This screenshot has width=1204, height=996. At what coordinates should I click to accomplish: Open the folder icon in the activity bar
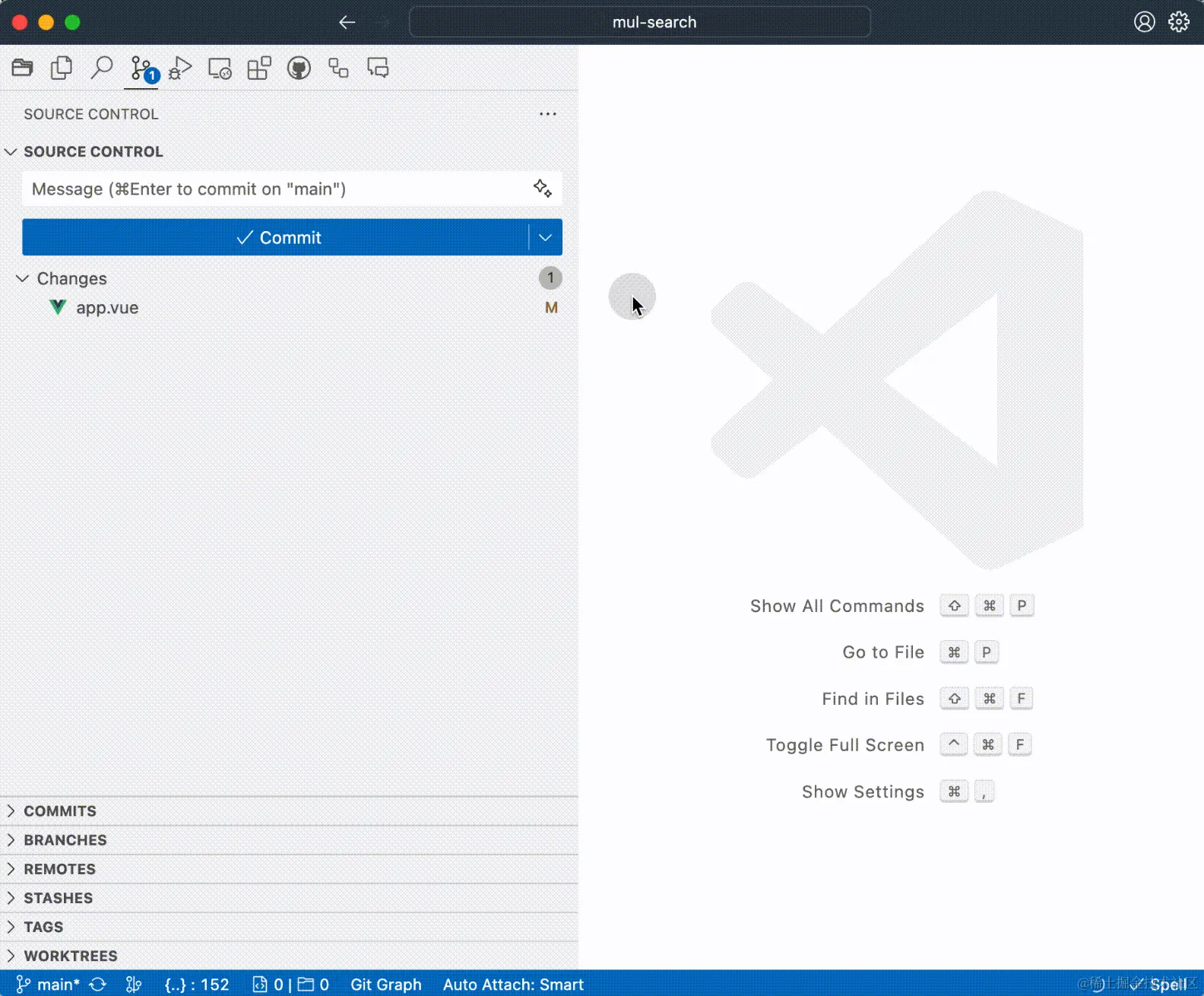tap(22, 68)
